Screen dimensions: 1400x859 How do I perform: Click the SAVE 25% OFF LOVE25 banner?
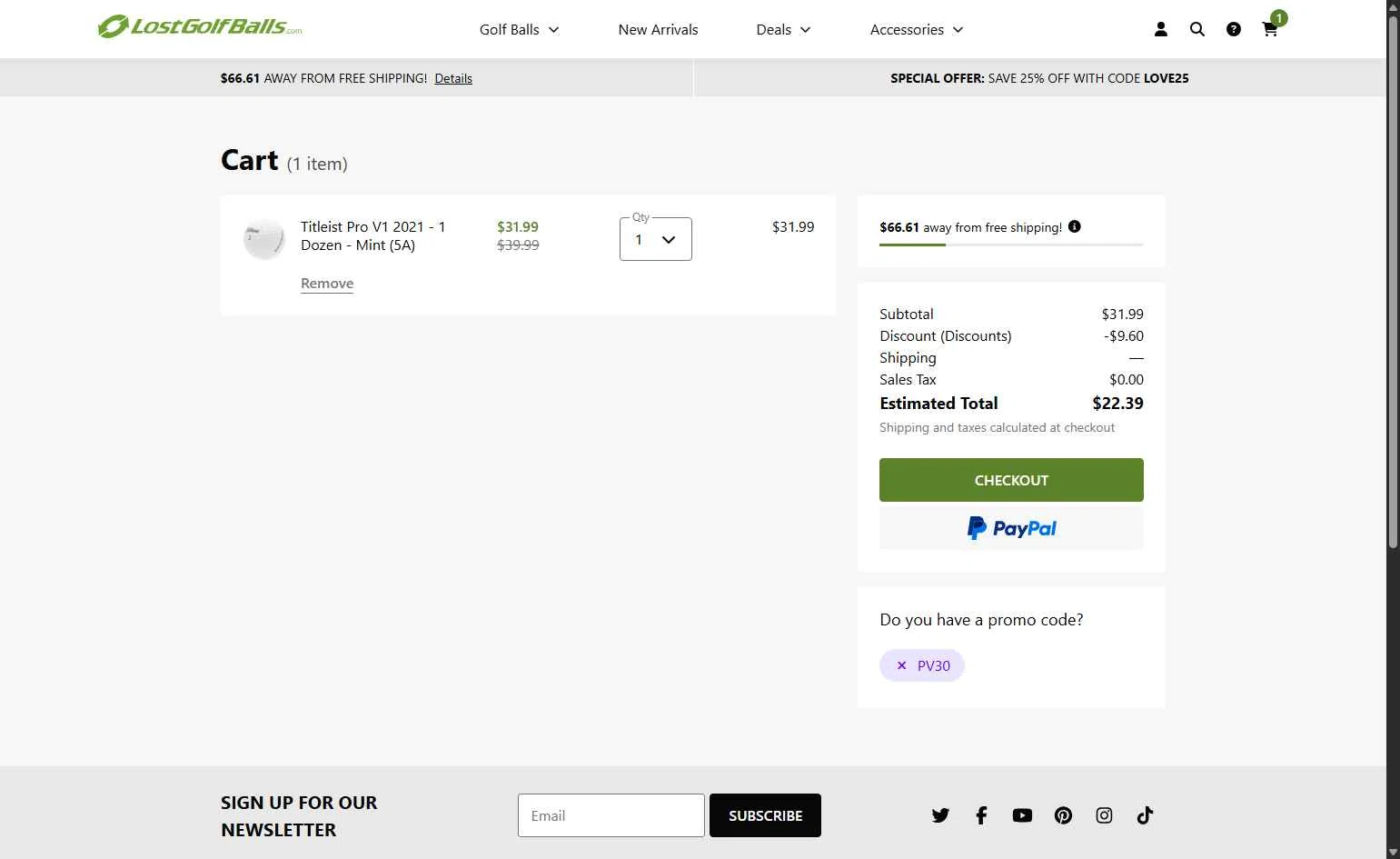pyautogui.click(x=1039, y=78)
